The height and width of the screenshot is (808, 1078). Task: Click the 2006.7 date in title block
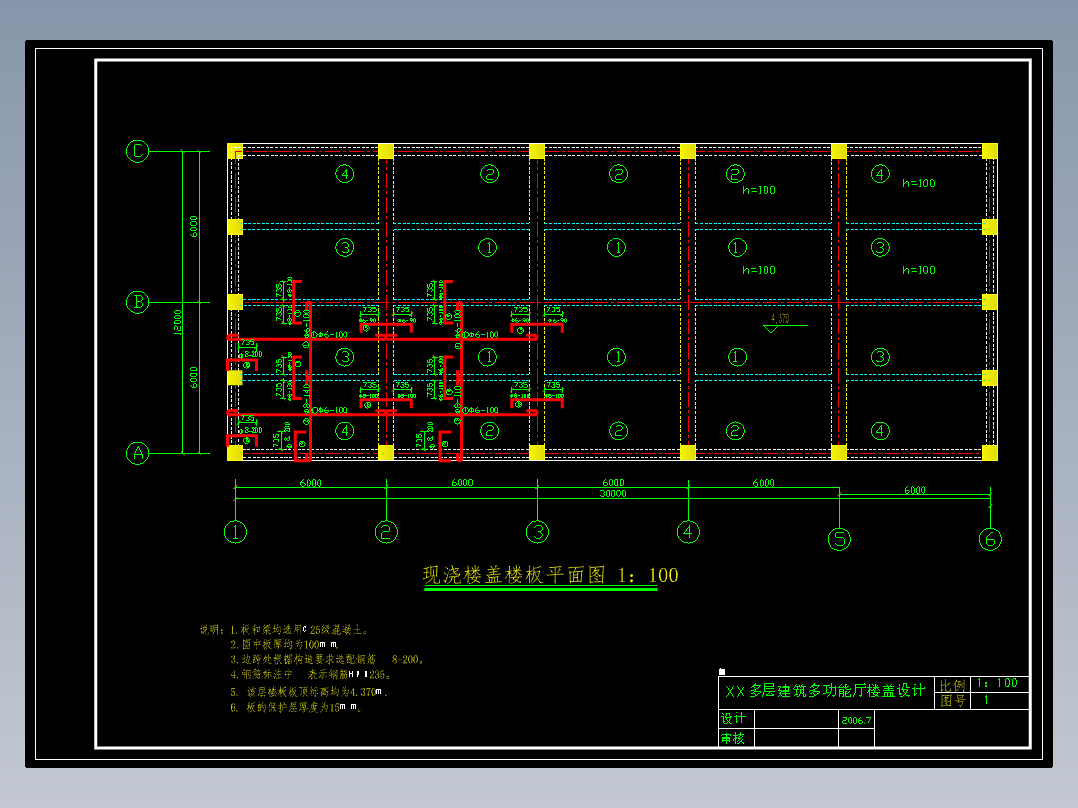coord(856,720)
